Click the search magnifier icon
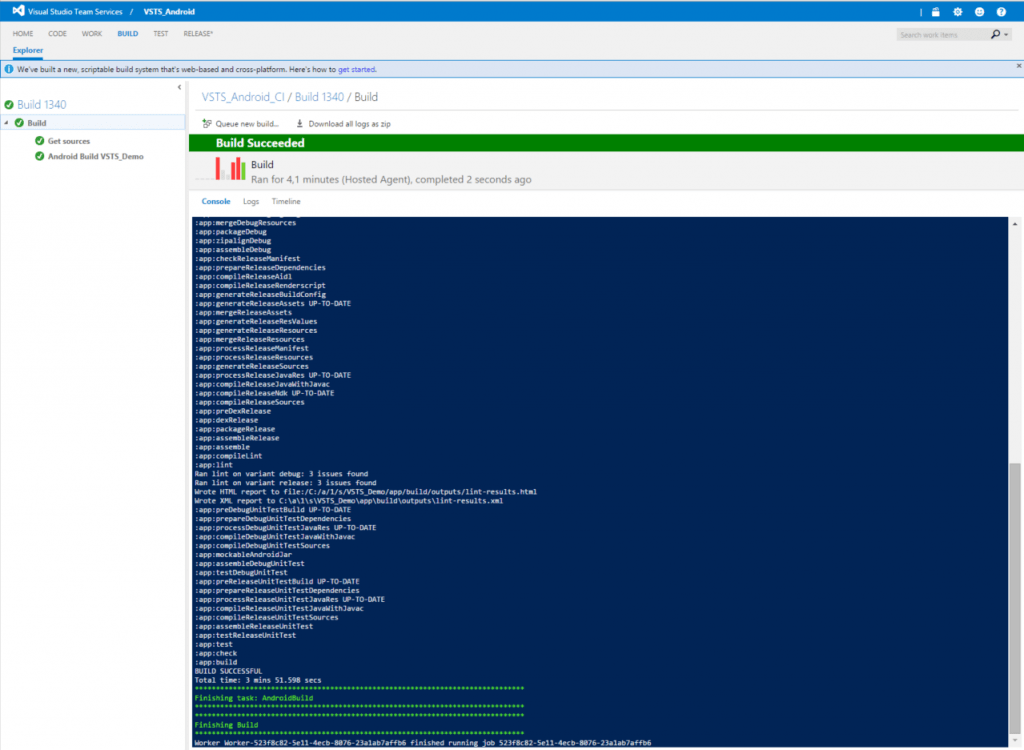This screenshot has width=1024, height=750. coord(994,35)
